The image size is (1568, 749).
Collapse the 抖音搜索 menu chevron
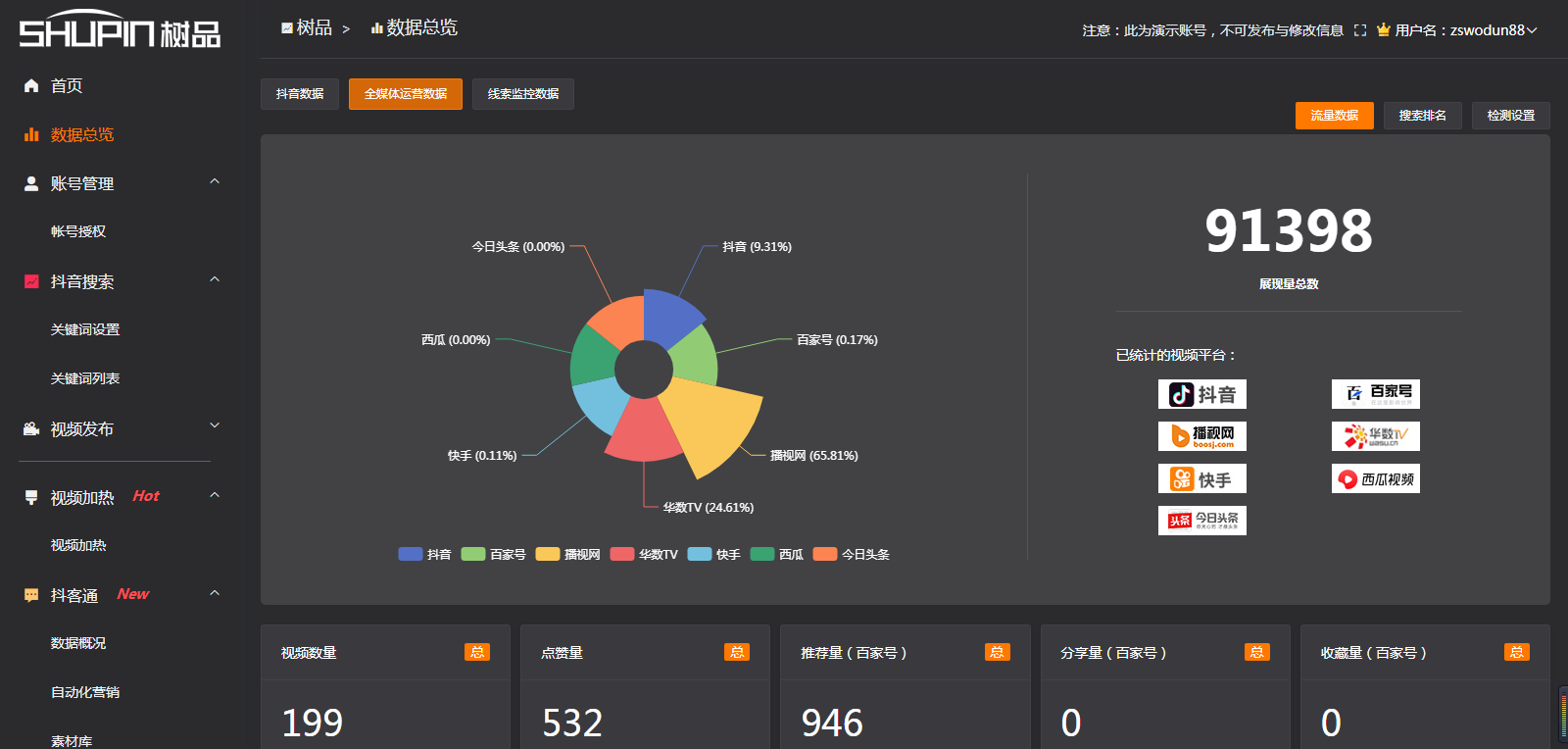coord(215,279)
